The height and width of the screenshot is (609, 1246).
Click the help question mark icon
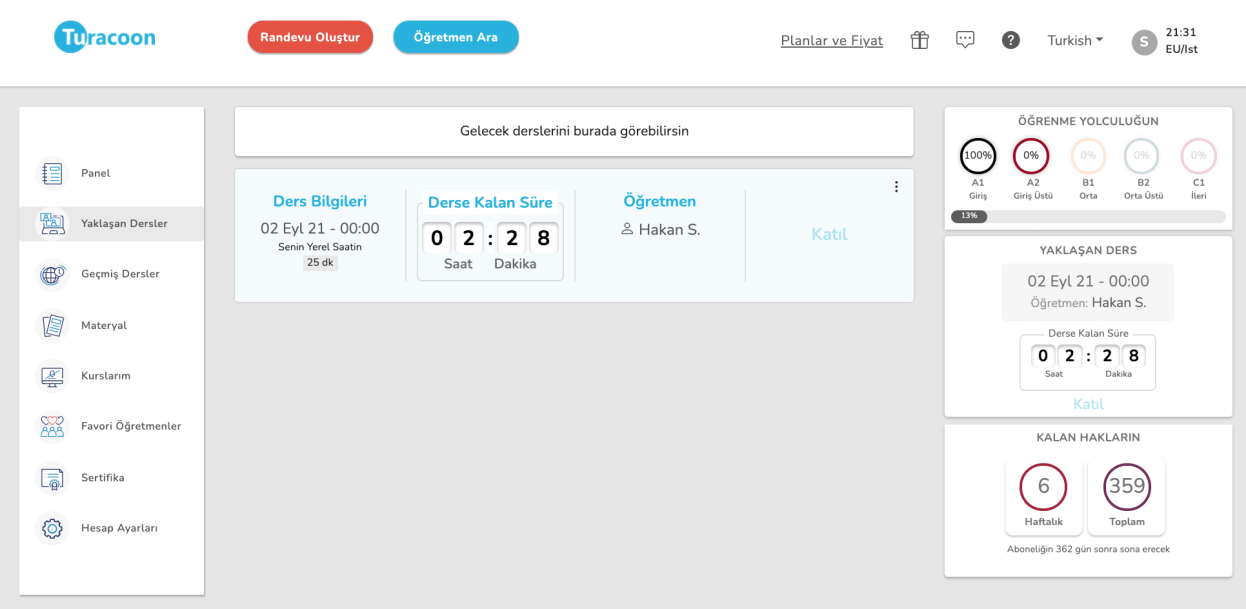point(1010,40)
